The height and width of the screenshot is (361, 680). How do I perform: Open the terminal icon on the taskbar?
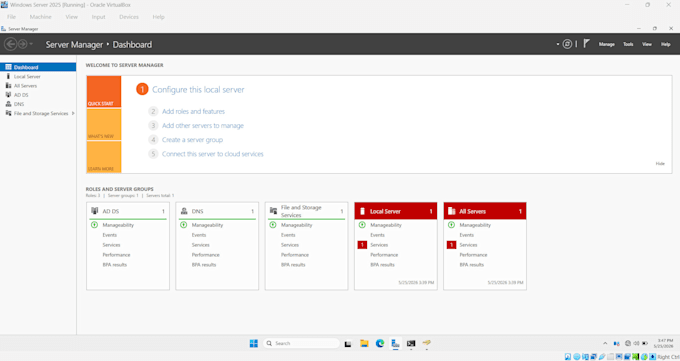[x=411, y=343]
